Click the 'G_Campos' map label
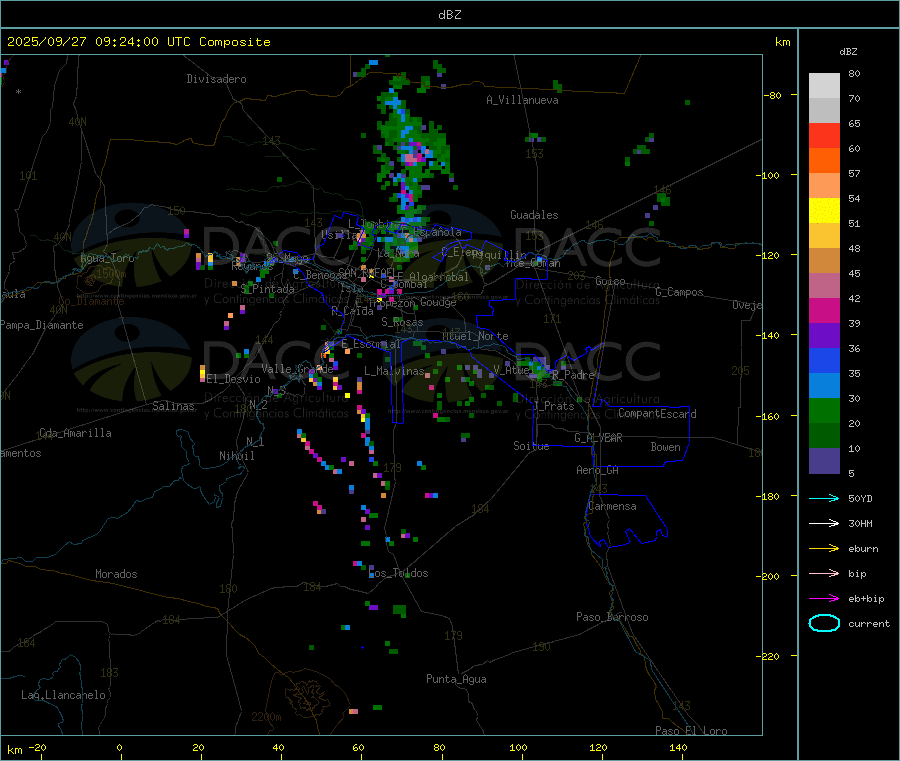 click(x=680, y=292)
